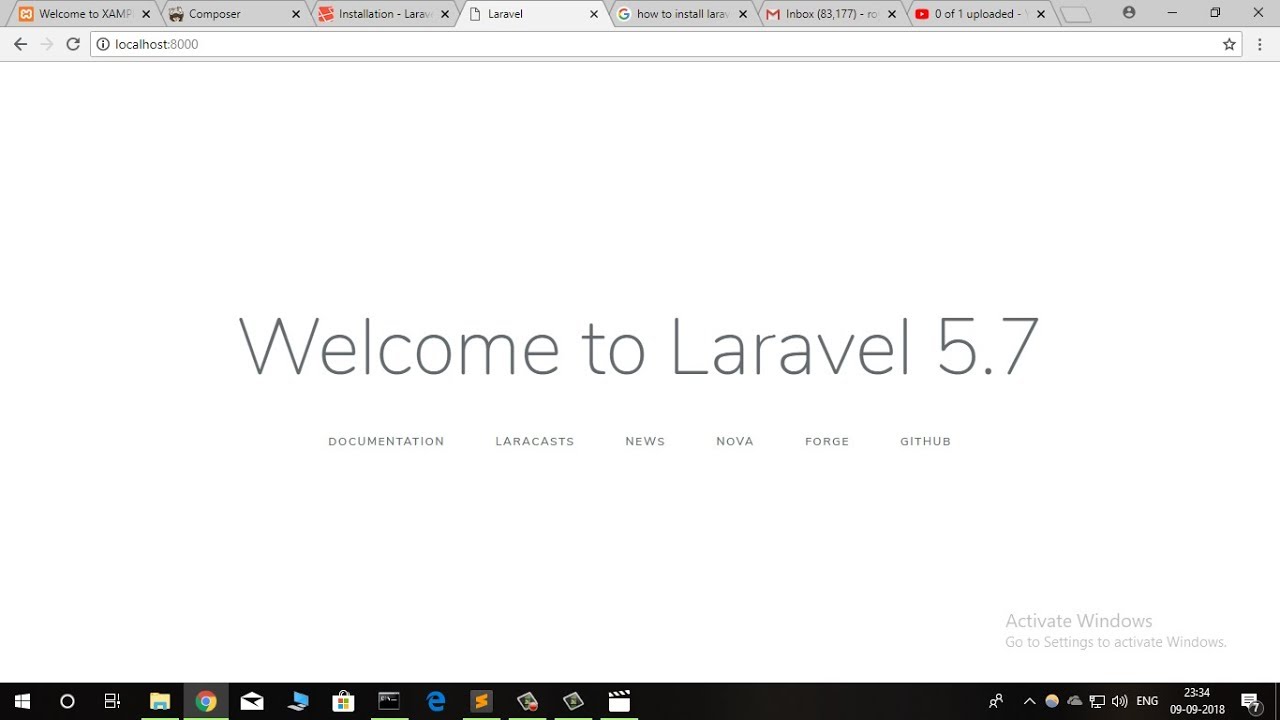Open the Documentation link

click(x=386, y=441)
